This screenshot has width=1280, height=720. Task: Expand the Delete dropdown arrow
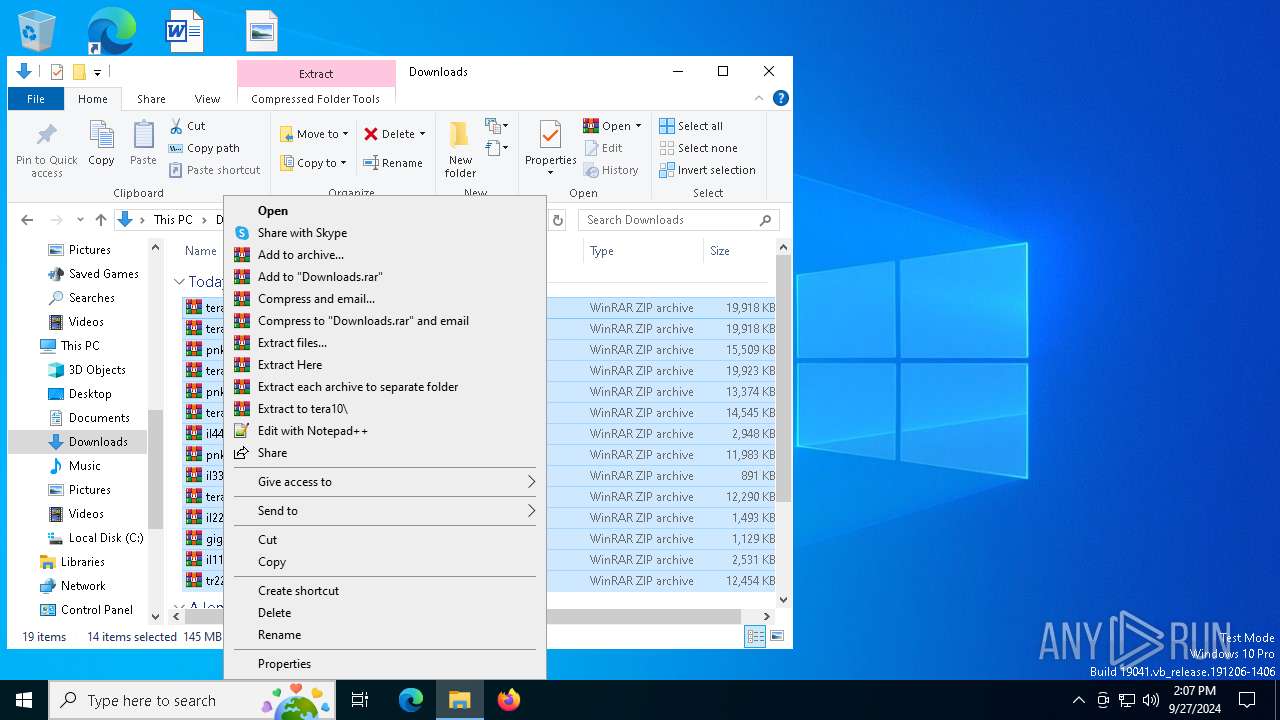tap(422, 134)
